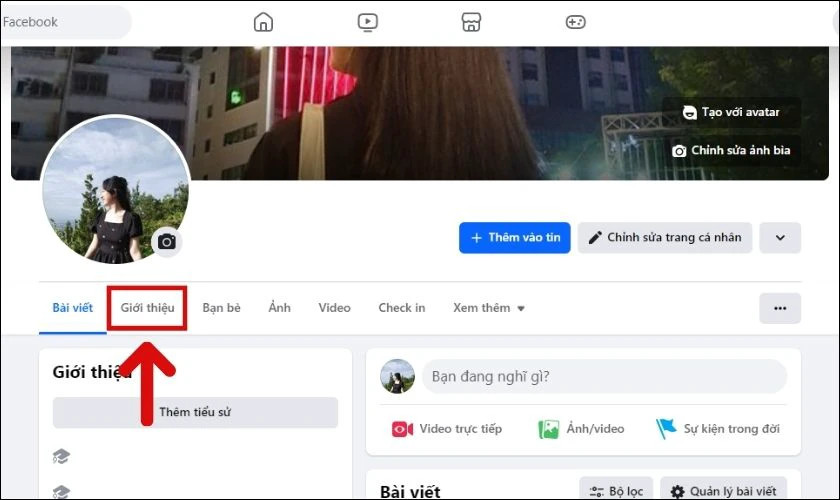The height and width of the screenshot is (500, 840).
Task: Expand the Xem thêm dropdown
Action: tap(489, 308)
